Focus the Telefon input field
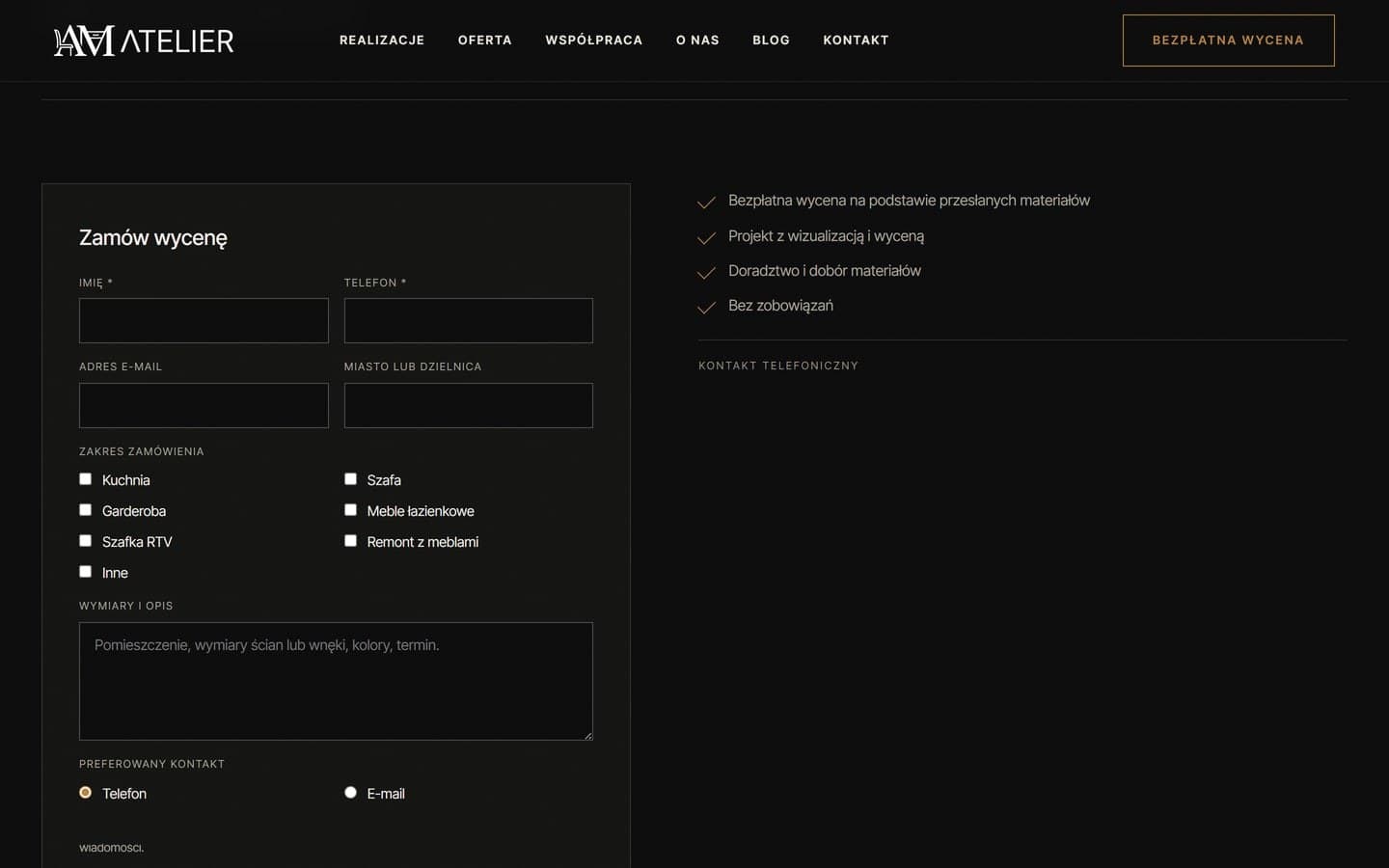This screenshot has width=1389, height=868. [x=469, y=320]
